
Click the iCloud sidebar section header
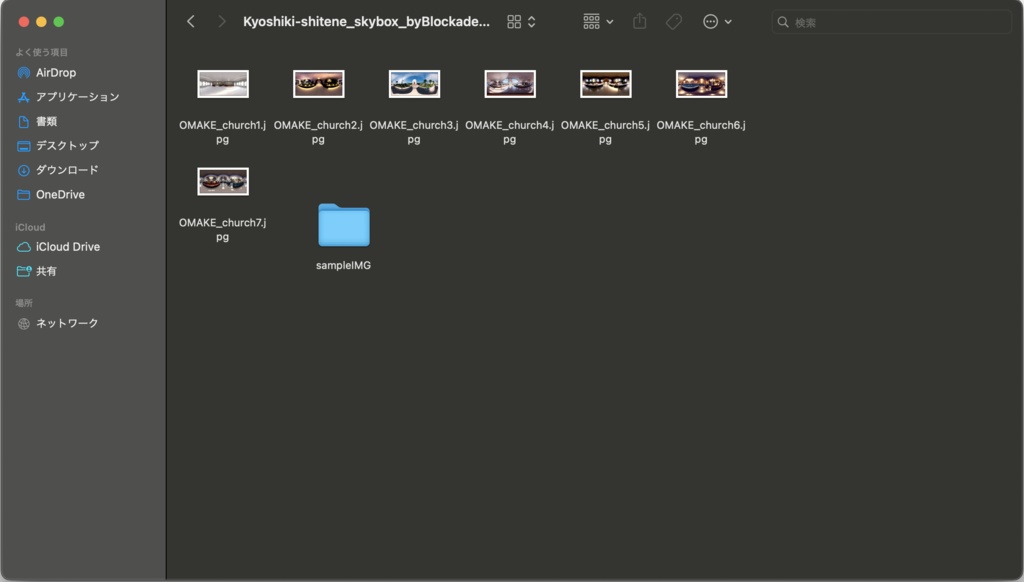coord(30,227)
